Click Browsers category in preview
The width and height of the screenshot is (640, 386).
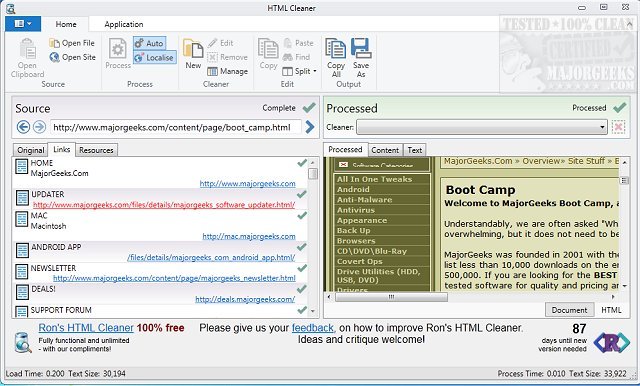point(356,241)
